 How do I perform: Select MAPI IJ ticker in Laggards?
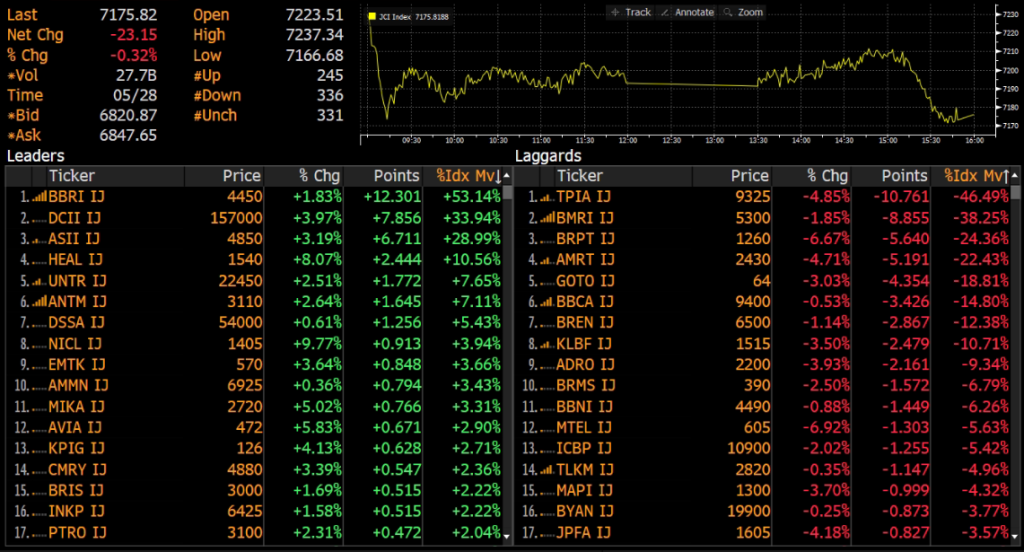584,491
